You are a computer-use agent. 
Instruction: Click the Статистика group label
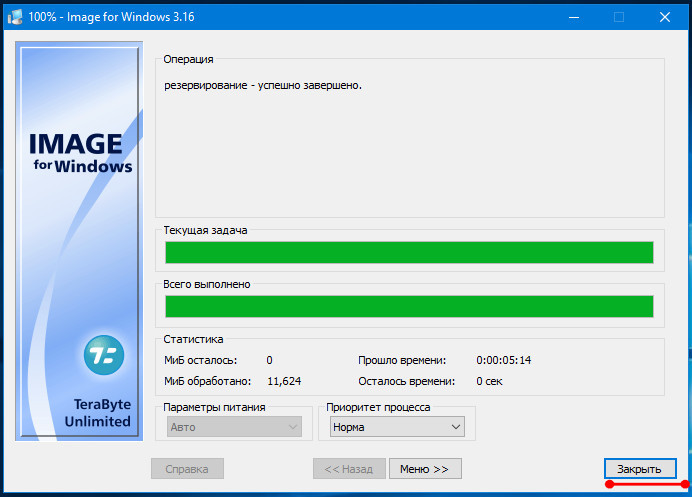pyautogui.click(x=193, y=339)
